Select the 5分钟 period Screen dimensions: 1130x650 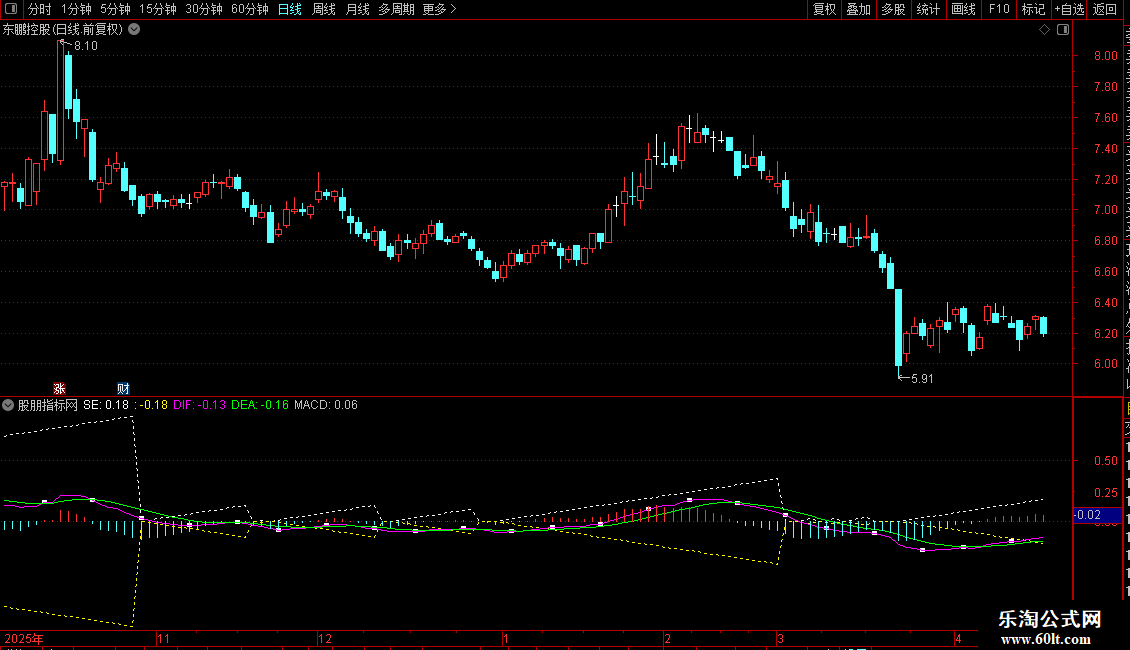pos(115,9)
